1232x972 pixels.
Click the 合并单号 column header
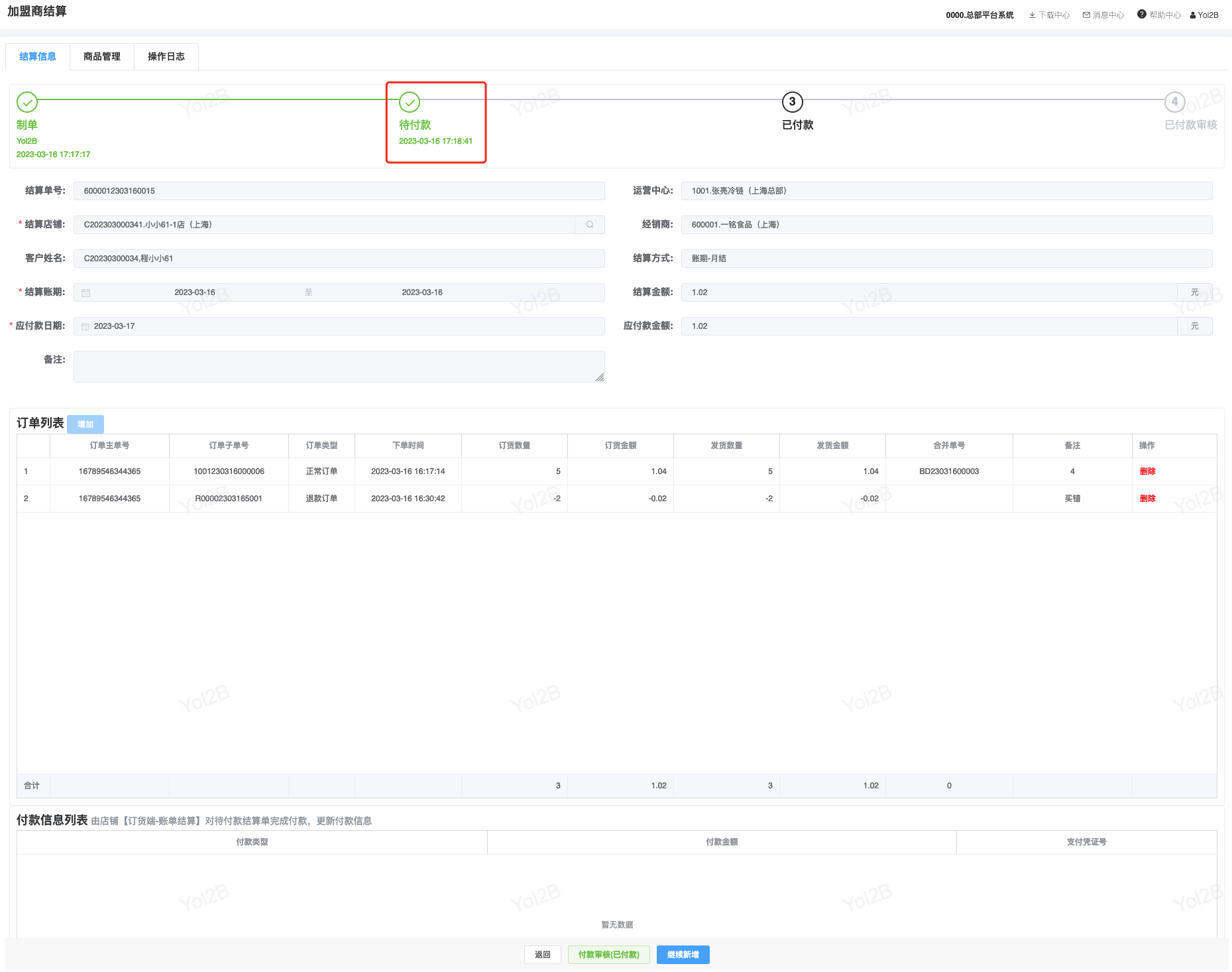tap(949, 446)
